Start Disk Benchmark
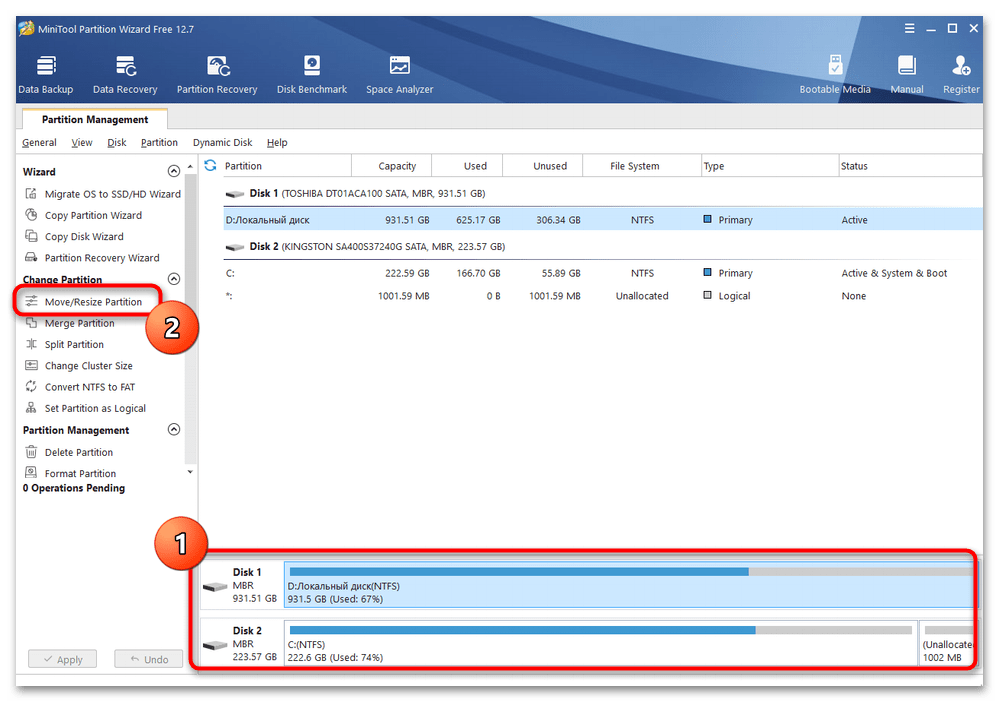This screenshot has width=999, height=702. 312,75
